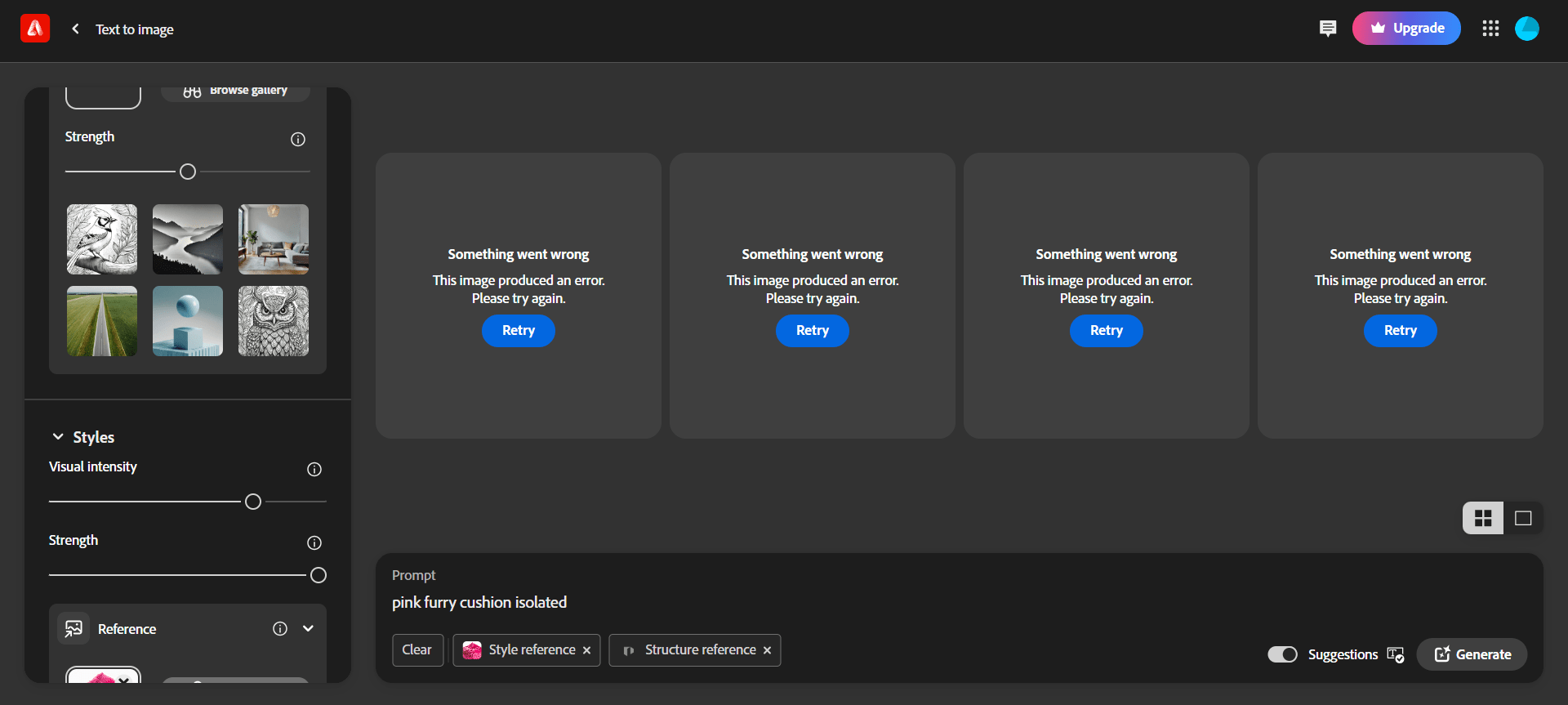Screen dimensions: 1568x705
Task: Toggle prompt Suggestions switch
Action: [x=1282, y=654]
